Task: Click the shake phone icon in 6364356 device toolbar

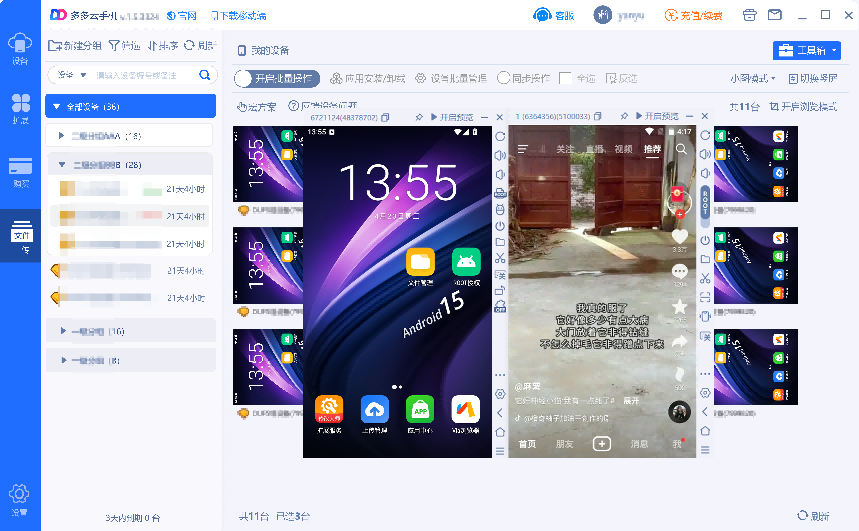Action: [x=705, y=316]
